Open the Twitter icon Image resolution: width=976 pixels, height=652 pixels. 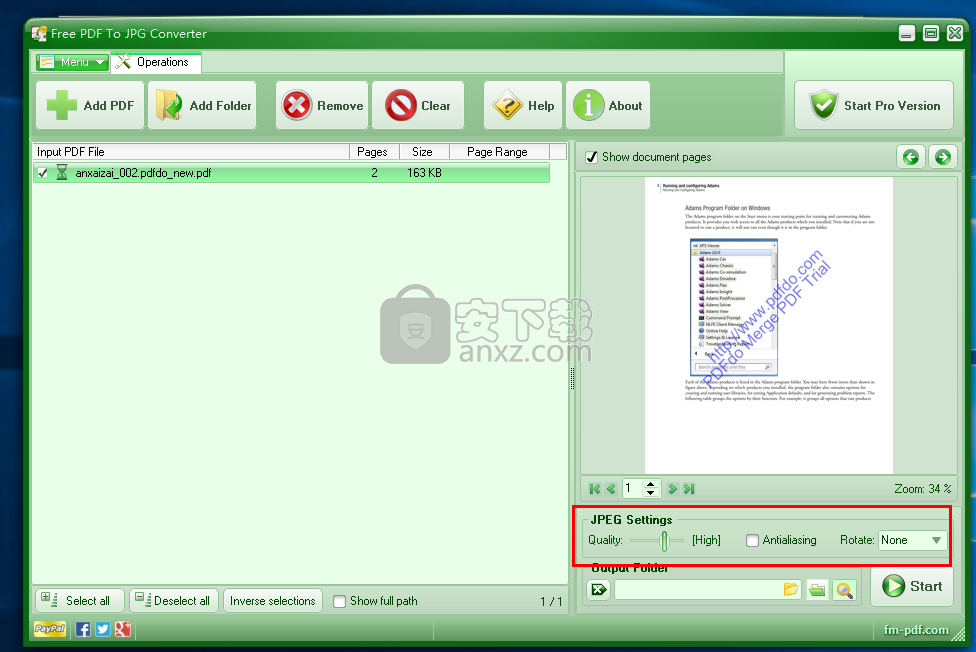tap(103, 630)
